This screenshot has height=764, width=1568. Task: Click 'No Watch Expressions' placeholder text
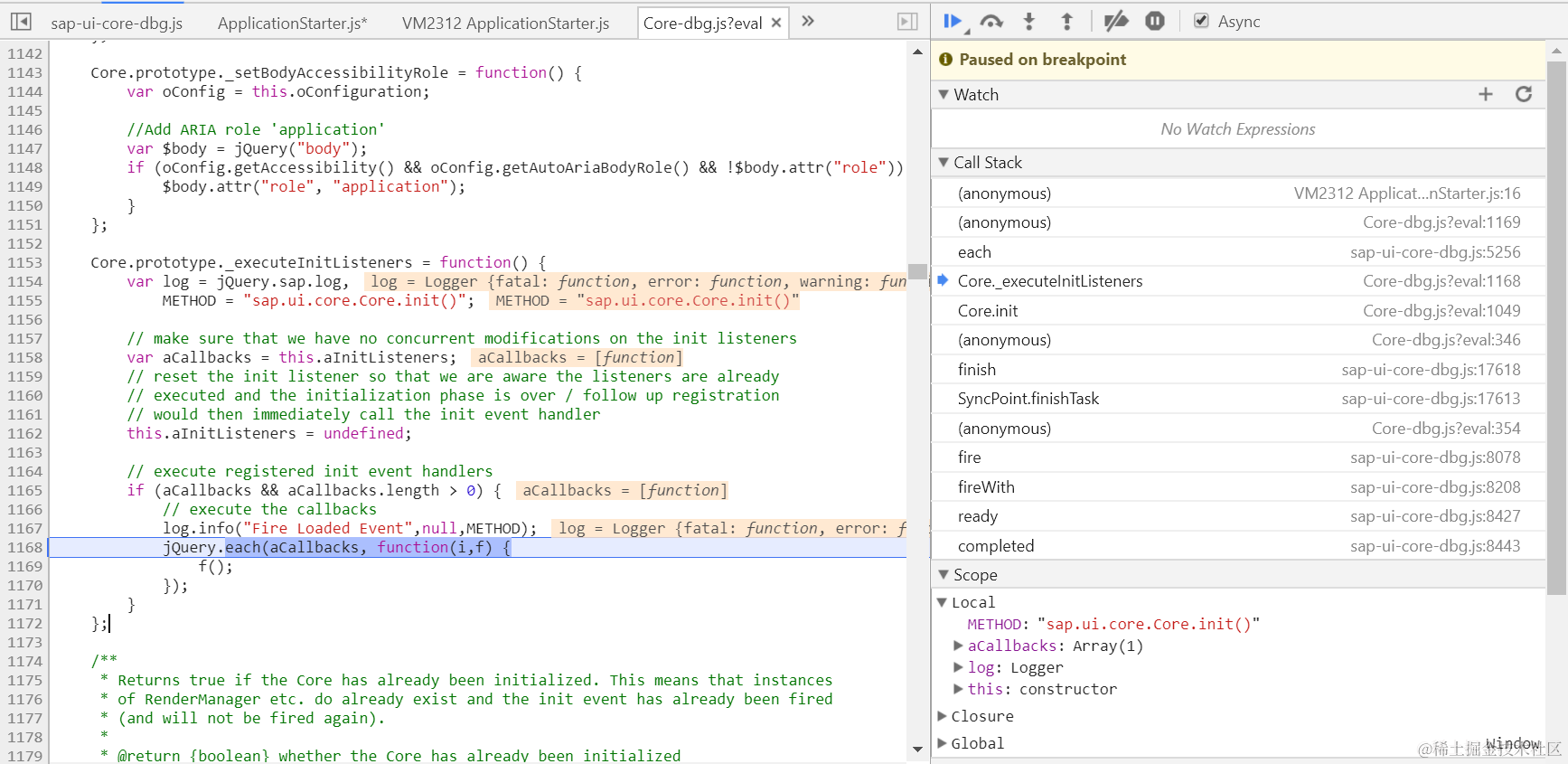tap(1238, 129)
